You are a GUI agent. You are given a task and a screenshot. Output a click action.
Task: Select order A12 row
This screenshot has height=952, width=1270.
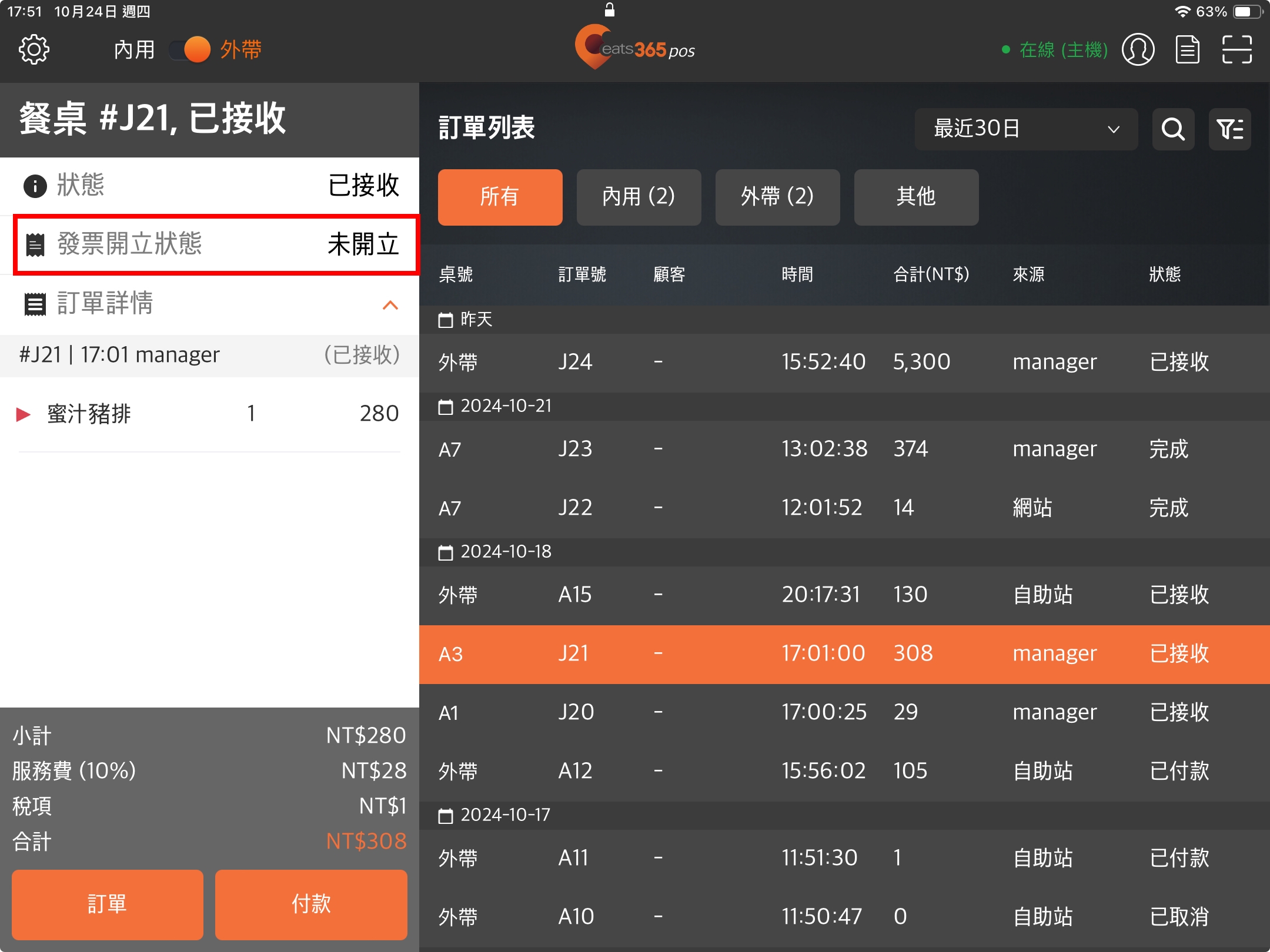coord(844,771)
